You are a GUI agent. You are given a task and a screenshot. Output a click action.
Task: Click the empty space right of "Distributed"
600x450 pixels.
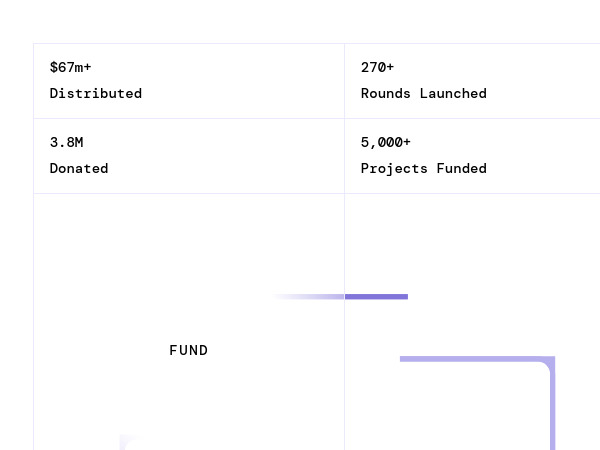pyautogui.click(x=250, y=93)
